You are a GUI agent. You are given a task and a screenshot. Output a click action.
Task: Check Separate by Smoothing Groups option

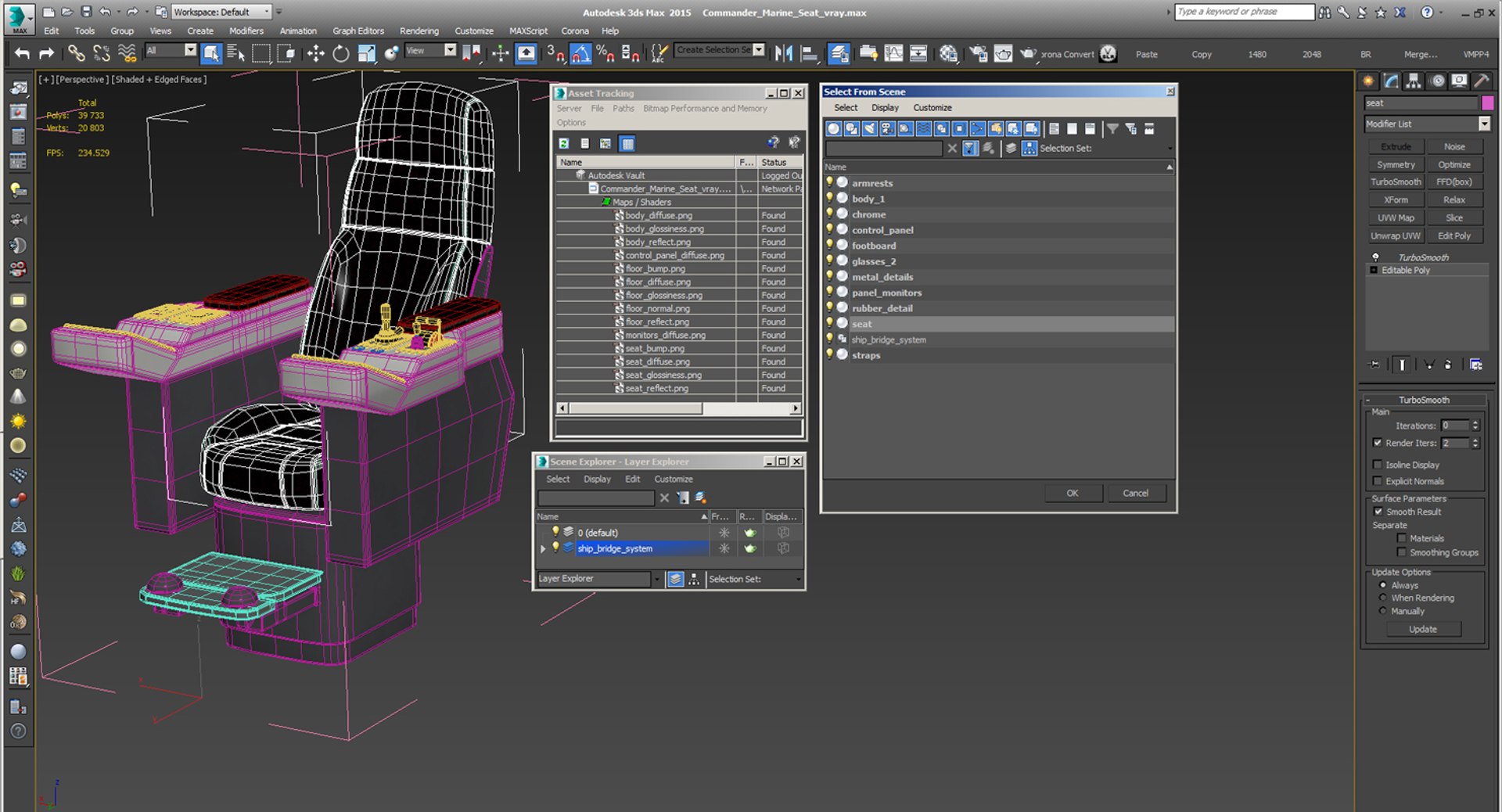(x=1401, y=552)
